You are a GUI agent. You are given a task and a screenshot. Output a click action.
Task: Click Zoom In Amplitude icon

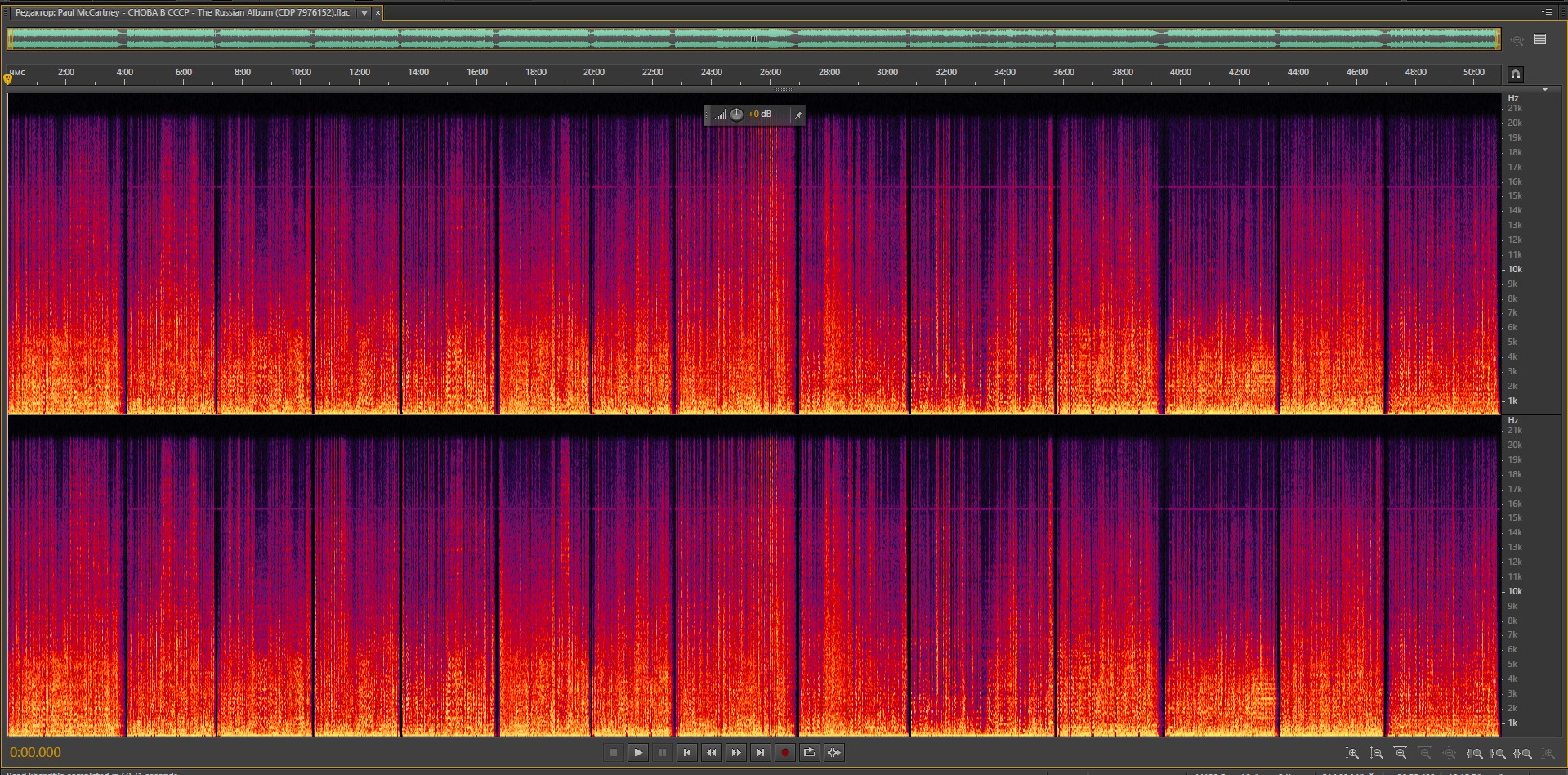[1352, 753]
